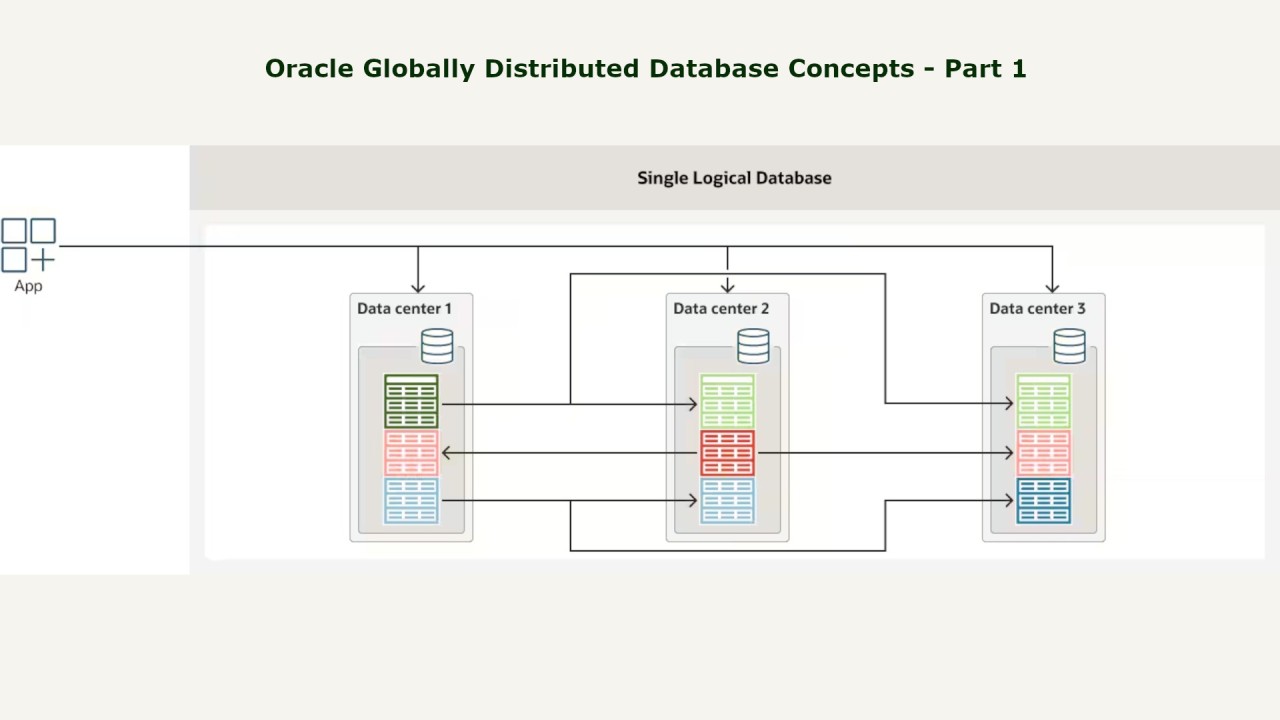Screen dimensions: 1280x720
Task: Click the App label under the grid icon
Action: 28,287
